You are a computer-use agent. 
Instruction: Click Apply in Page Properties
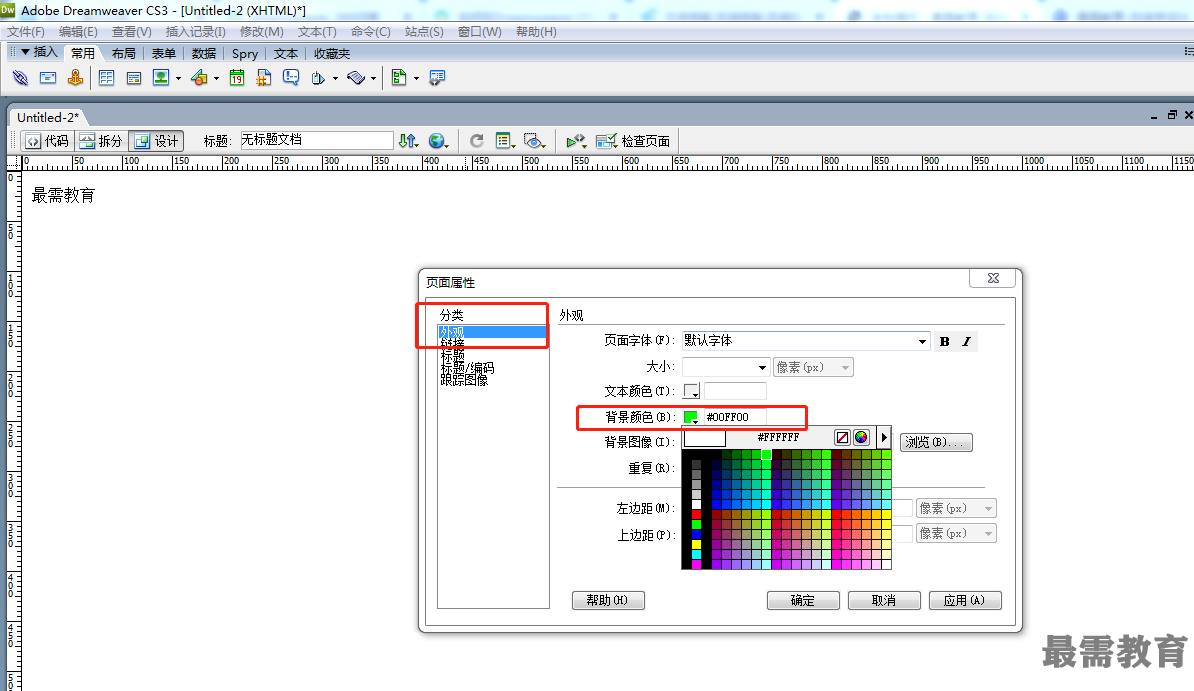(x=965, y=600)
